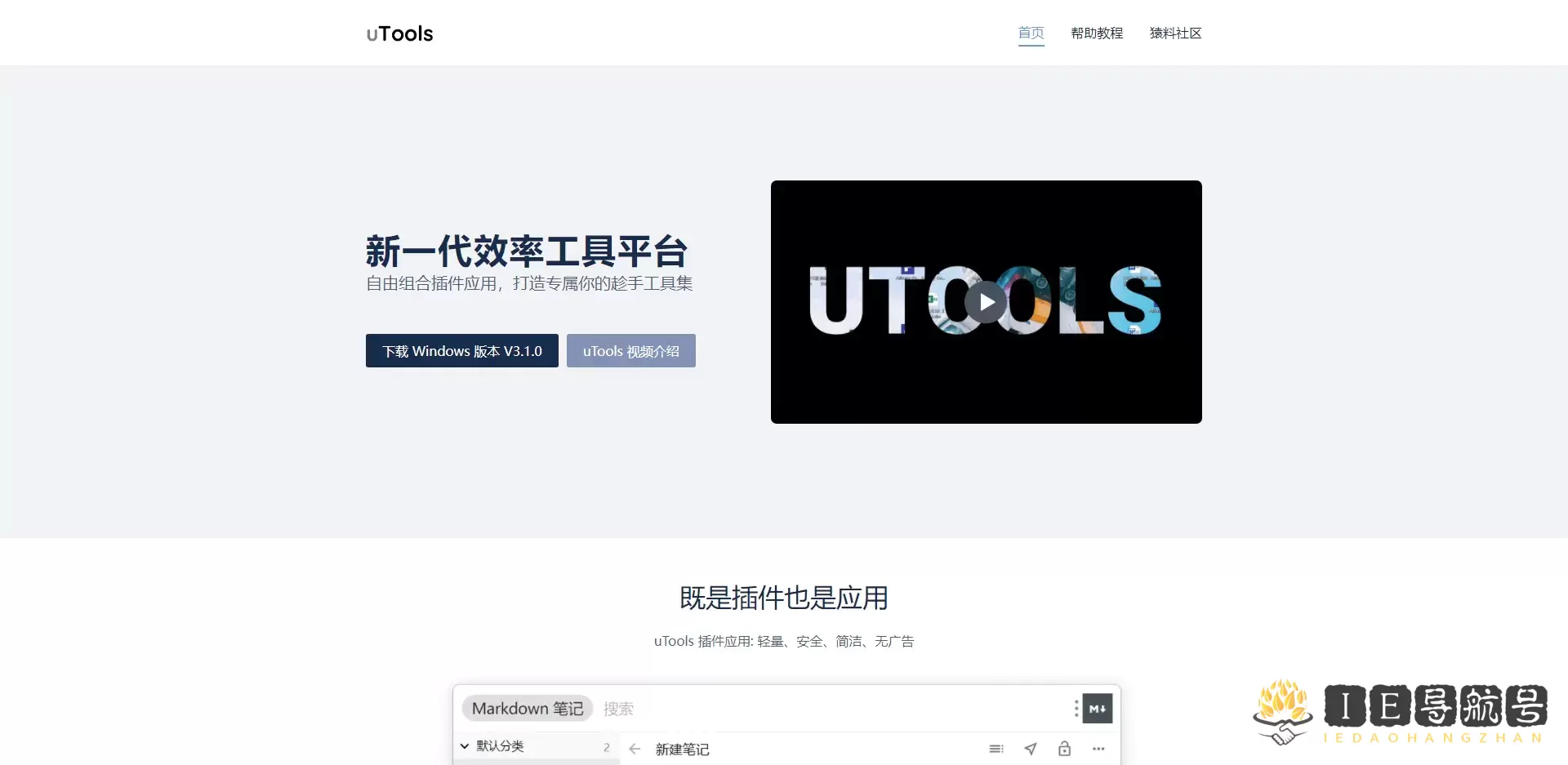Click the send/share arrow icon
Image resolution: width=1568 pixels, height=765 pixels.
1031,749
